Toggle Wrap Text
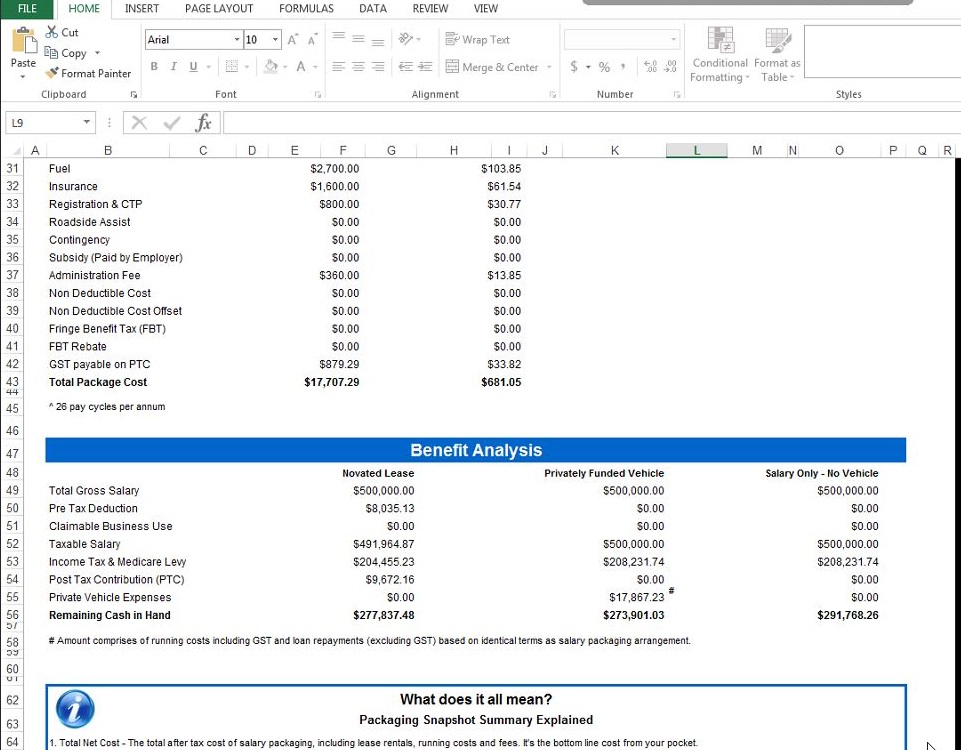 click(x=477, y=39)
